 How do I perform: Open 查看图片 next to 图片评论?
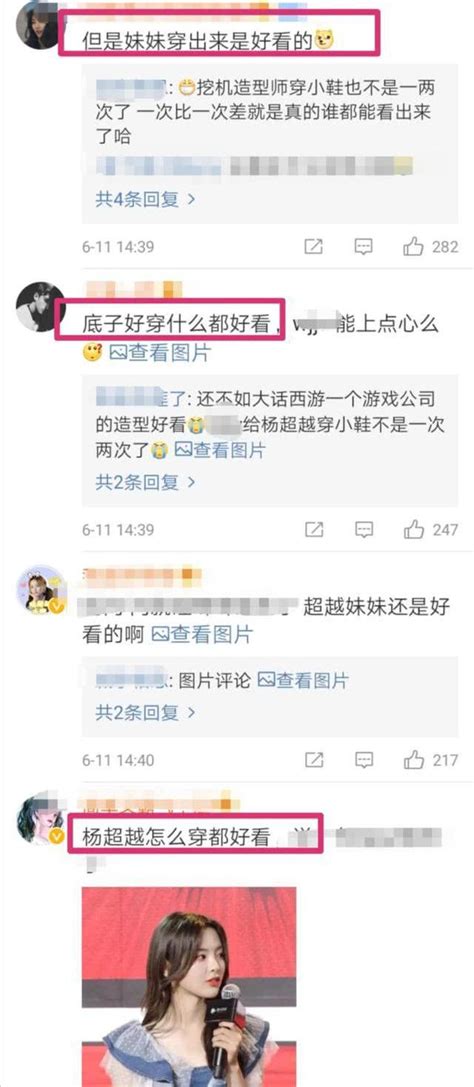303,681
